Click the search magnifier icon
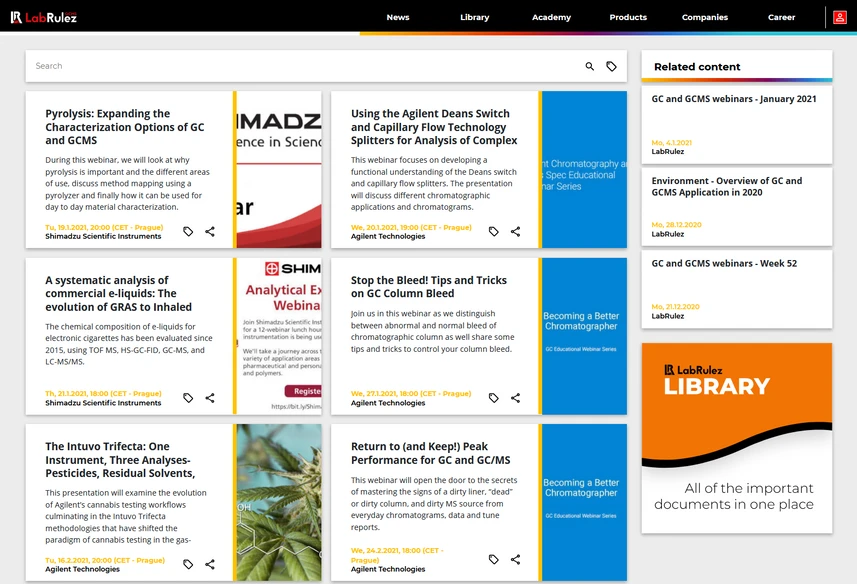857x584 pixels. click(590, 66)
